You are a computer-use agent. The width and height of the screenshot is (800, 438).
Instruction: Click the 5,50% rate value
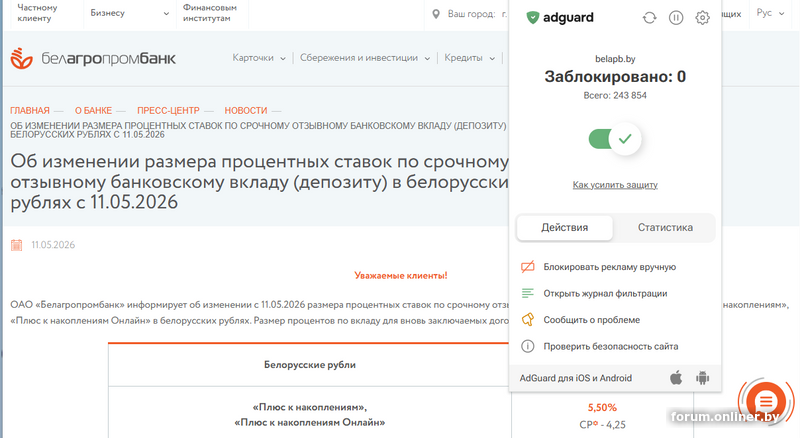[x=602, y=408]
